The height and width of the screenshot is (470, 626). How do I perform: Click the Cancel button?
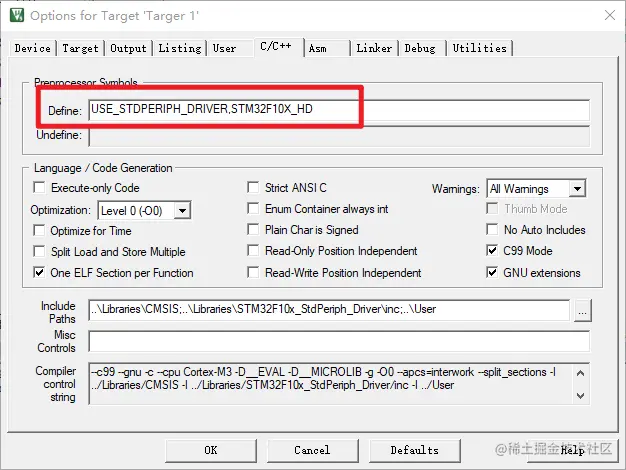click(x=312, y=450)
